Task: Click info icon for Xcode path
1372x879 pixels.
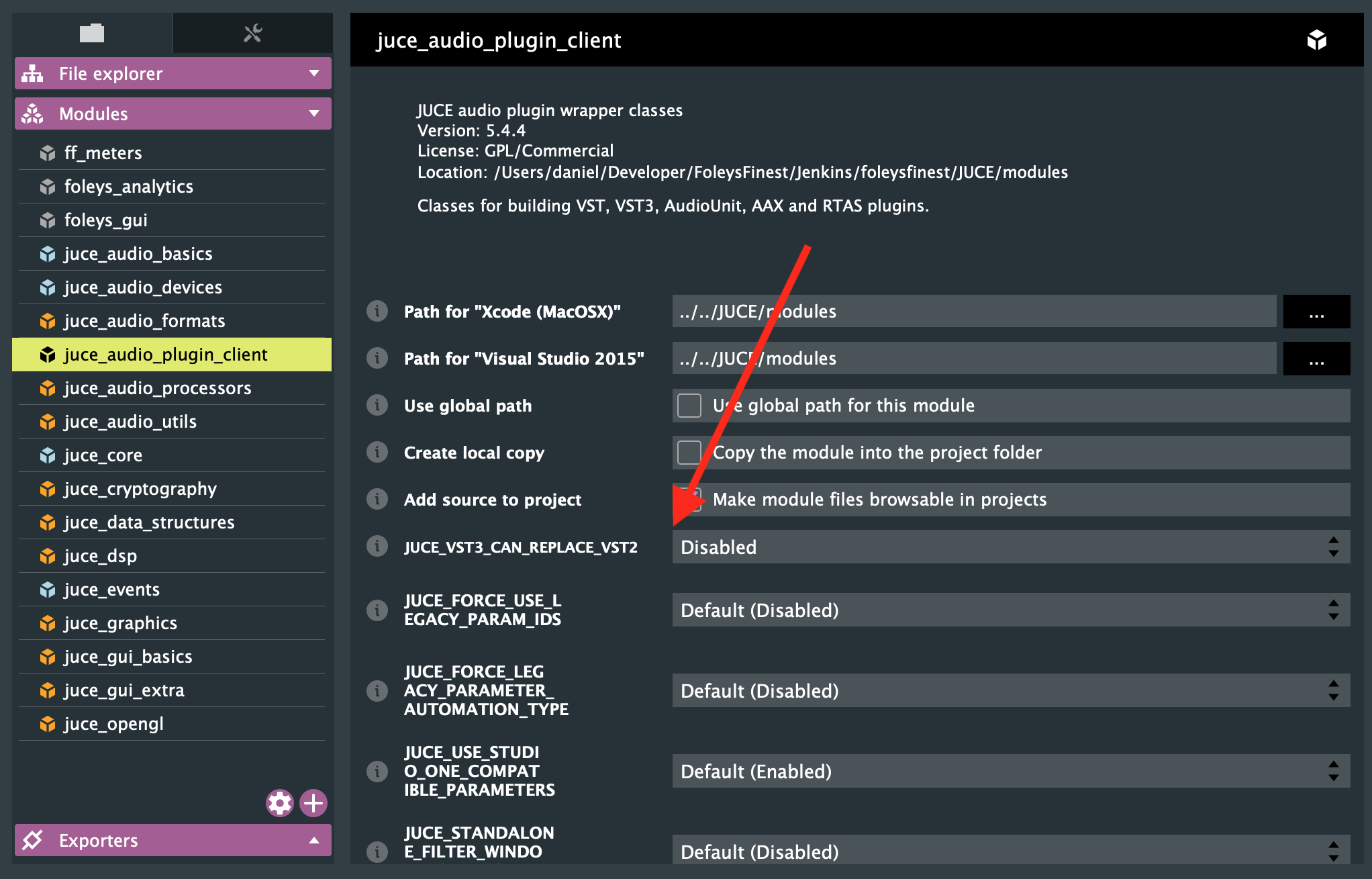Action: point(377,312)
